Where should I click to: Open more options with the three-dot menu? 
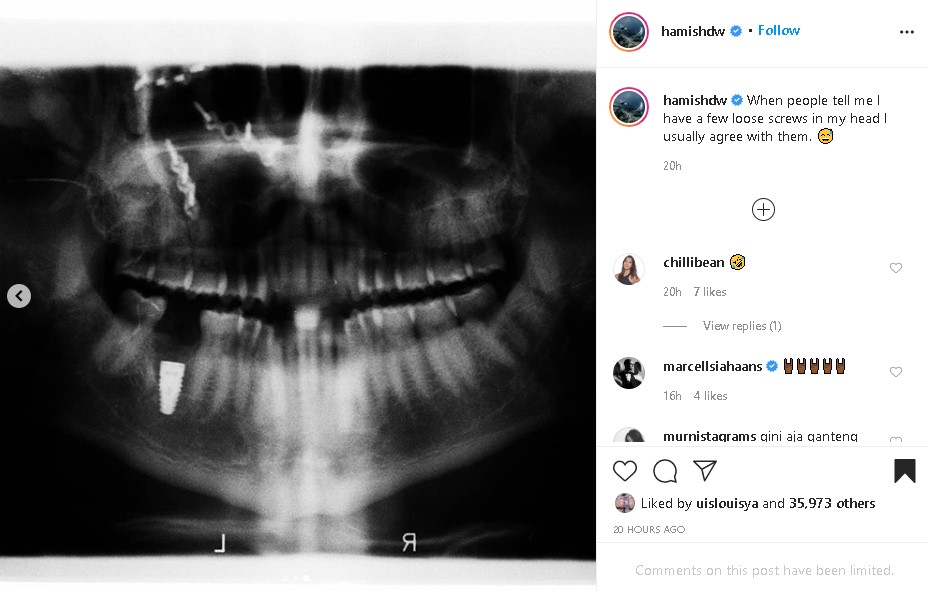tap(906, 31)
